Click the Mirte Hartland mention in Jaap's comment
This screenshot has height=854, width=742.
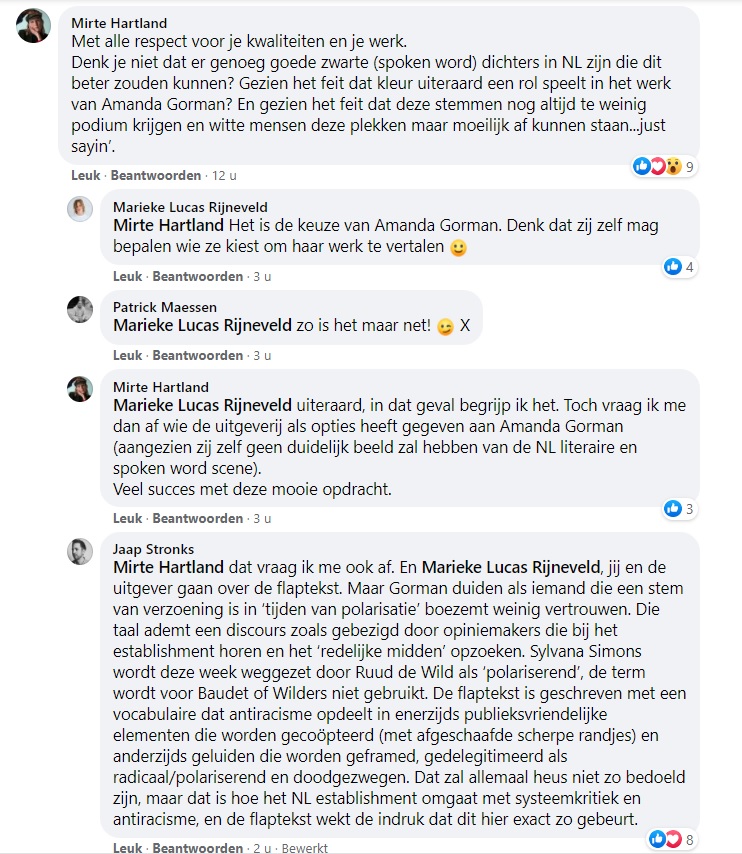(x=168, y=566)
